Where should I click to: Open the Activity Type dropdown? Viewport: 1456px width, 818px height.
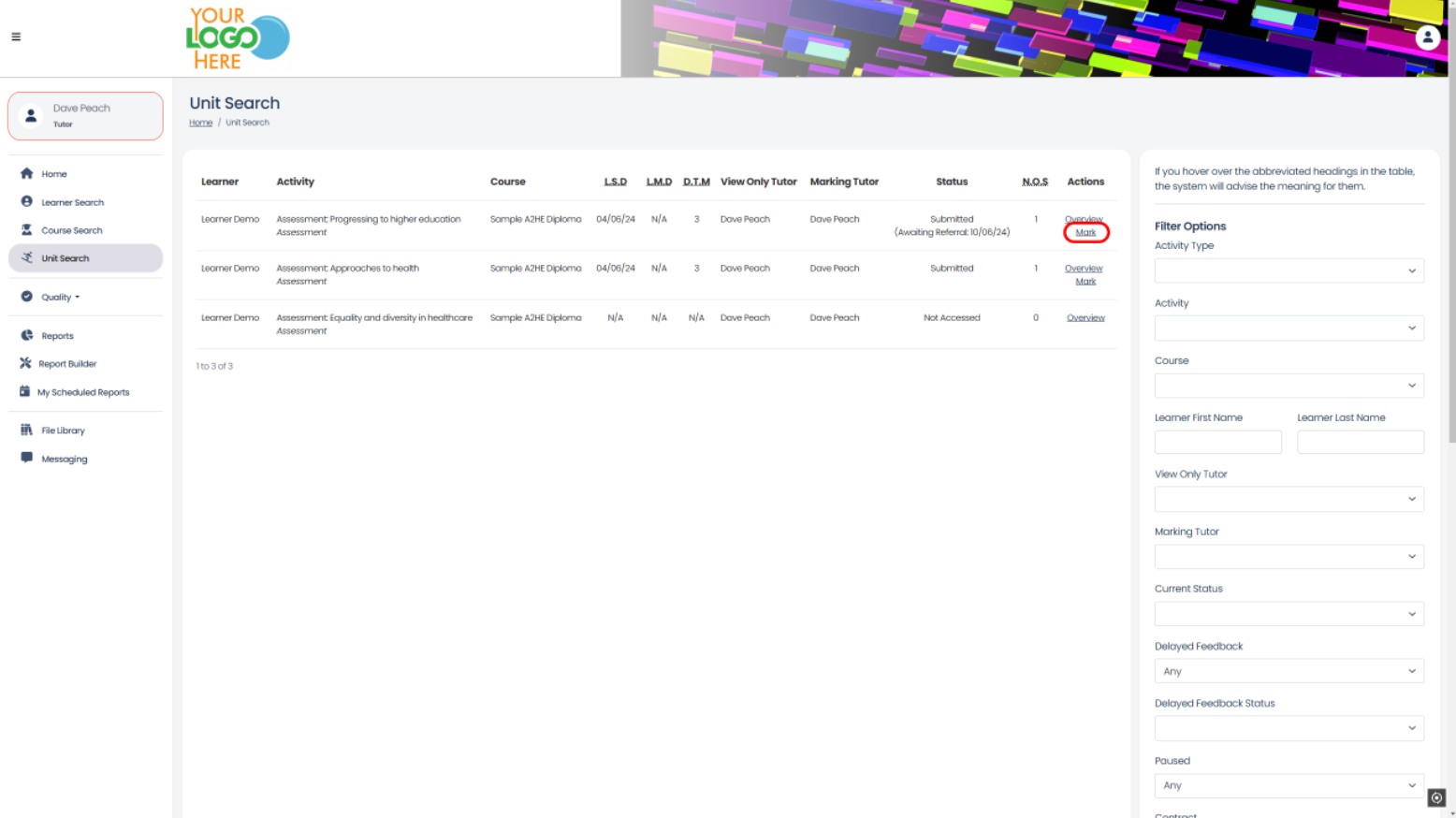(1289, 270)
